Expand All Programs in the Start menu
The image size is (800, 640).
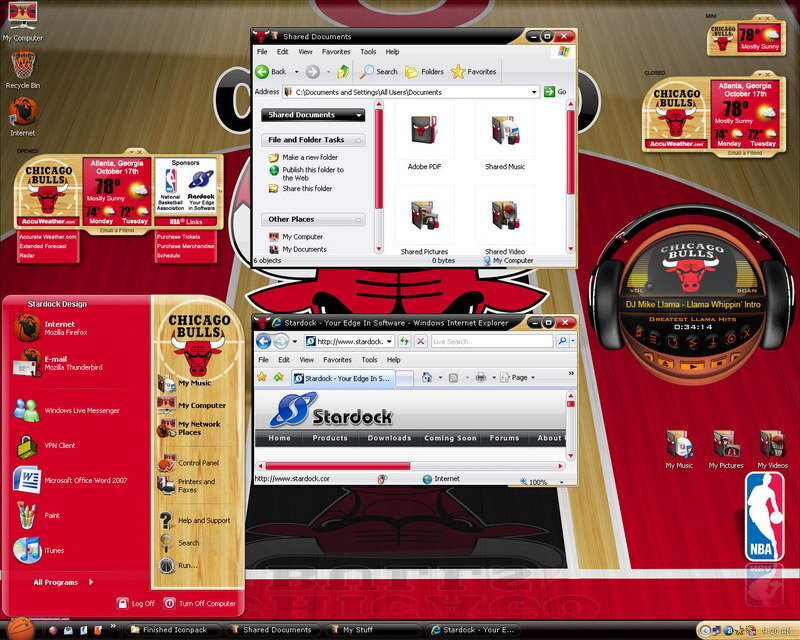pyautogui.click(x=62, y=582)
